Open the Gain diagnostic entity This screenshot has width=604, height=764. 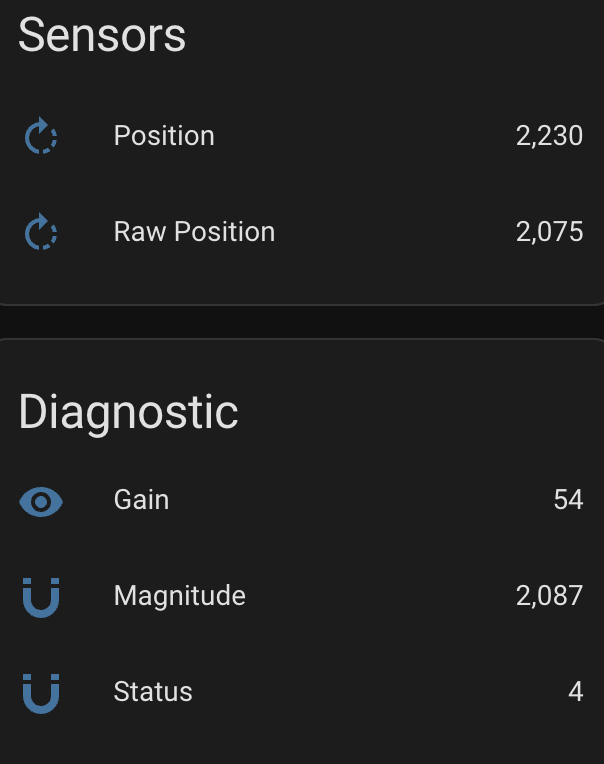coord(141,500)
